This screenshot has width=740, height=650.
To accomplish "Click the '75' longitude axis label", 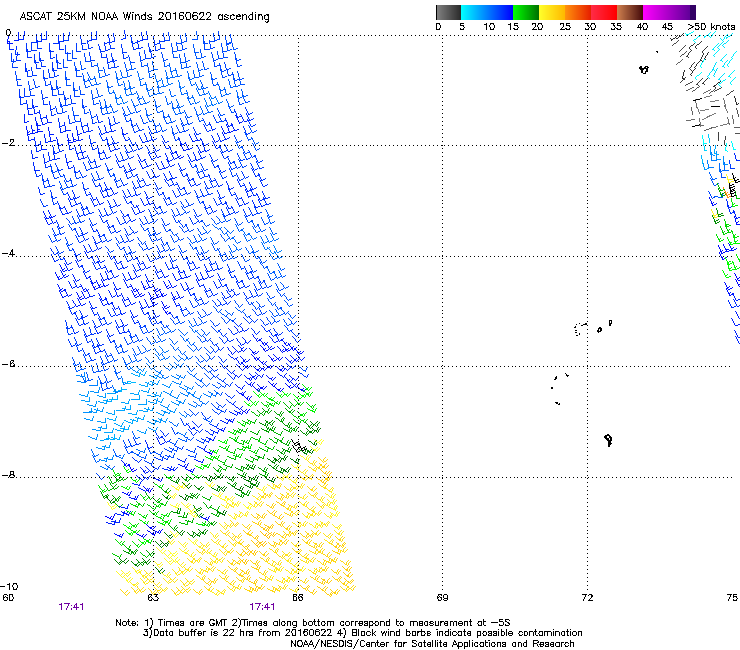I will click(732, 598).
